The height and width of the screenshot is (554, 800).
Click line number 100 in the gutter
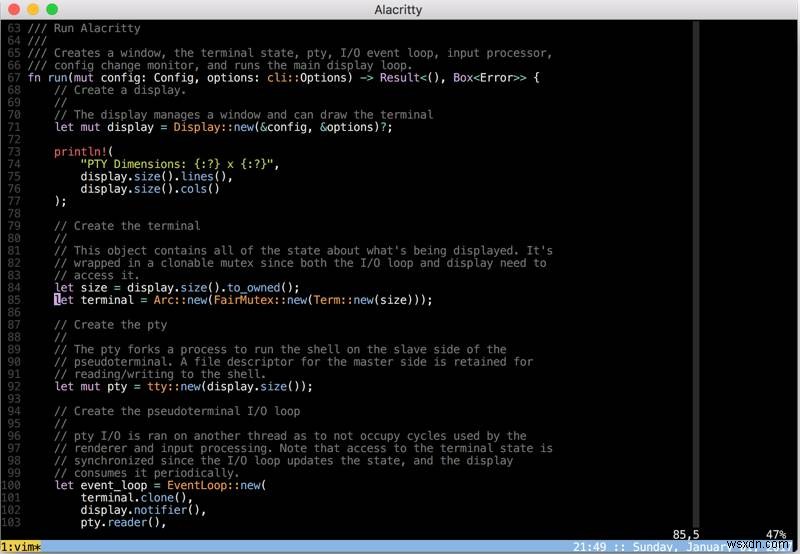coord(11,485)
